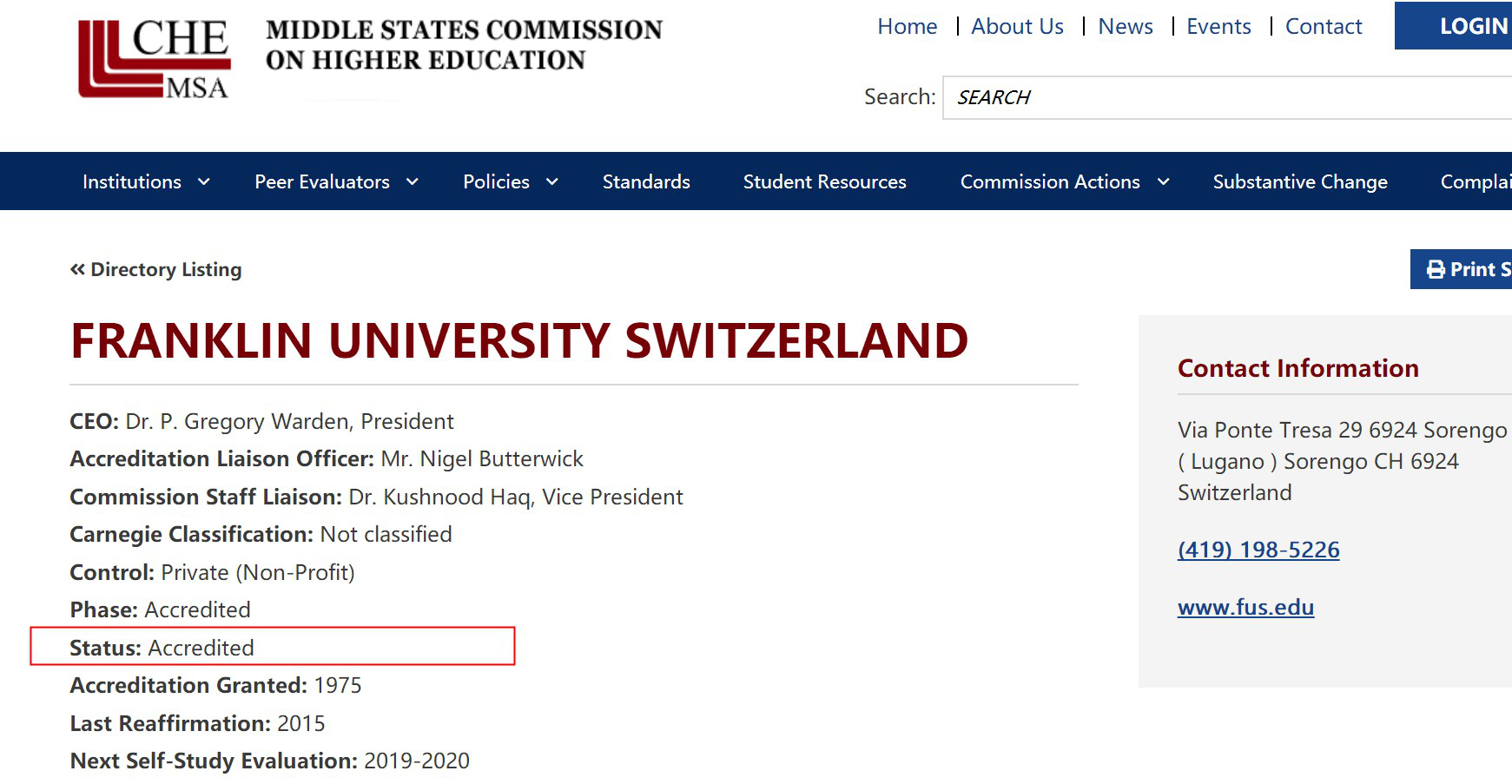Click the Print button printer icon

(1436, 270)
